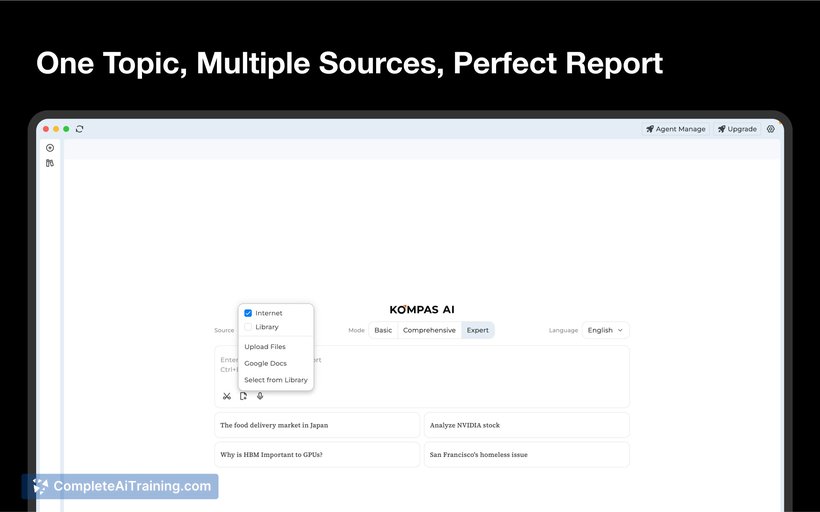820x512 pixels.
Task: Click the new report plus icon in sidebar
Action: [50, 148]
